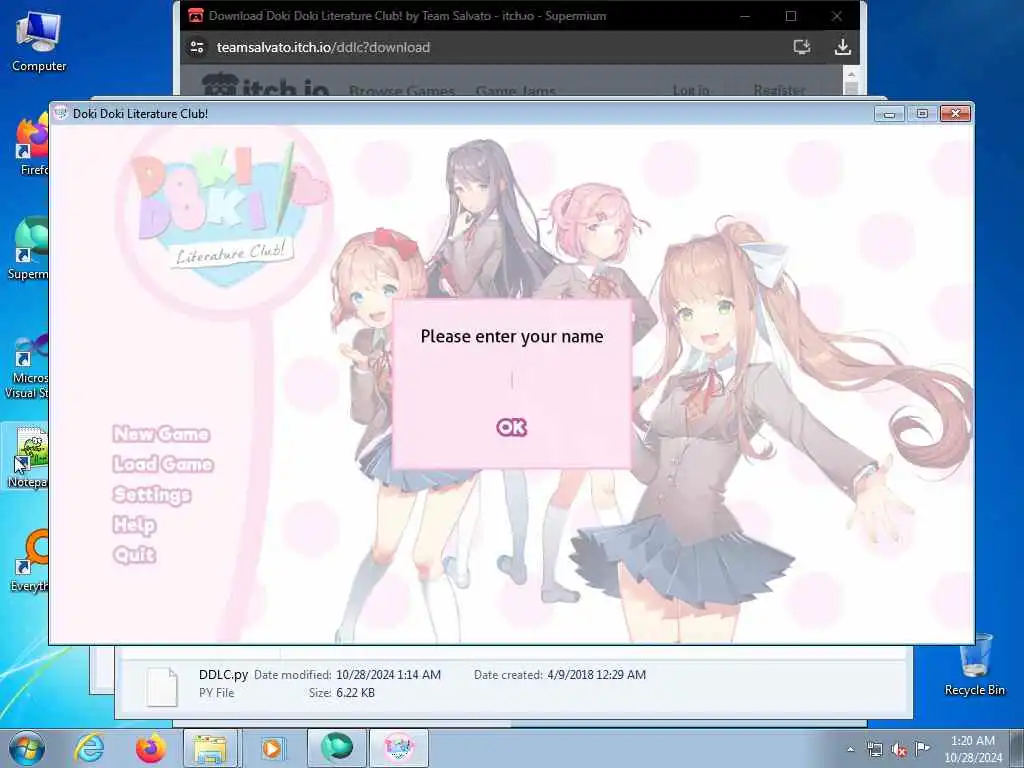The image size is (1024, 768).
Task: Open the Action Center flag icon
Action: (x=923, y=748)
